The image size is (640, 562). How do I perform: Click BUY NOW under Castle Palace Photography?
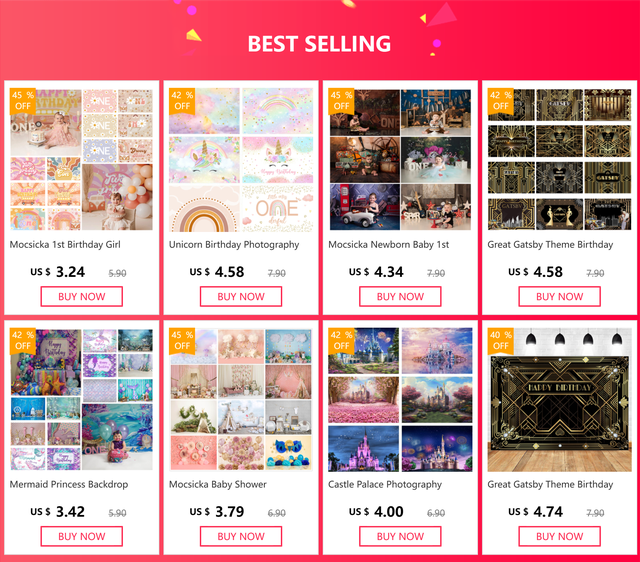click(x=400, y=536)
